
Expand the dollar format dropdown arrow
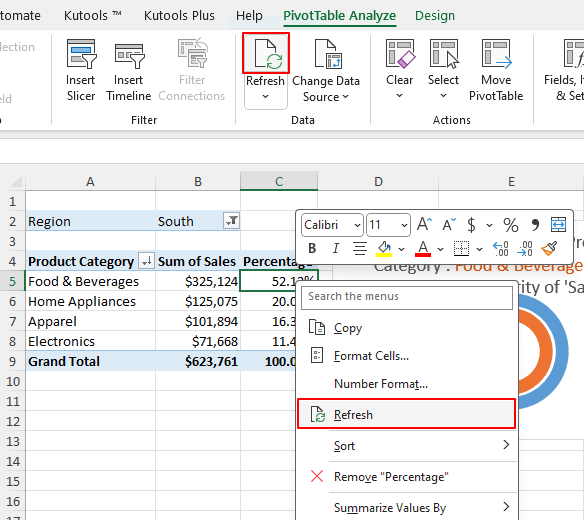489,226
